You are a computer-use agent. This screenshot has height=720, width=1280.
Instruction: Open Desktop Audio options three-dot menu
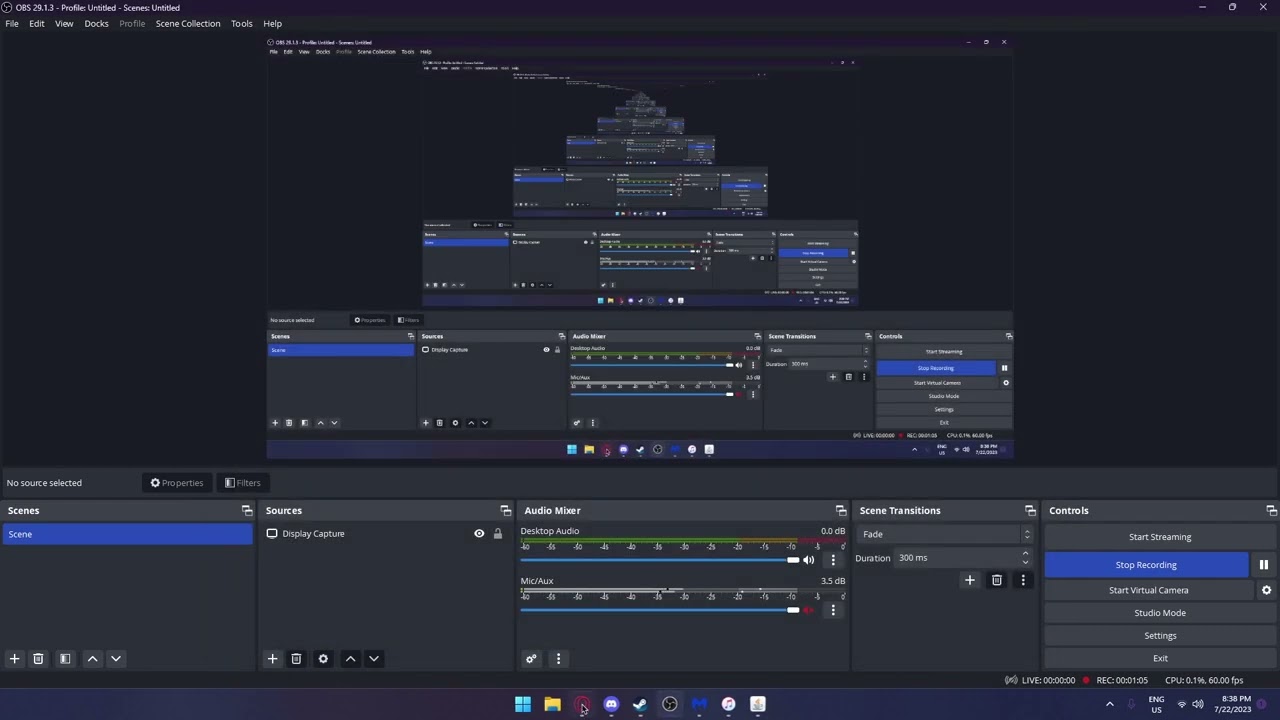832,560
